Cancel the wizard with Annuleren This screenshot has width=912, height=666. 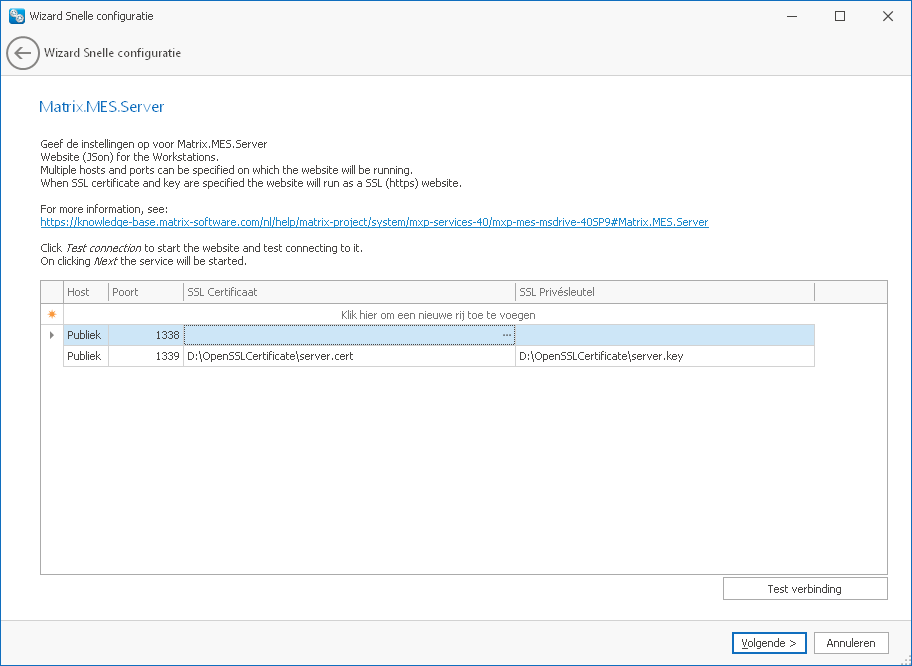tap(851, 643)
